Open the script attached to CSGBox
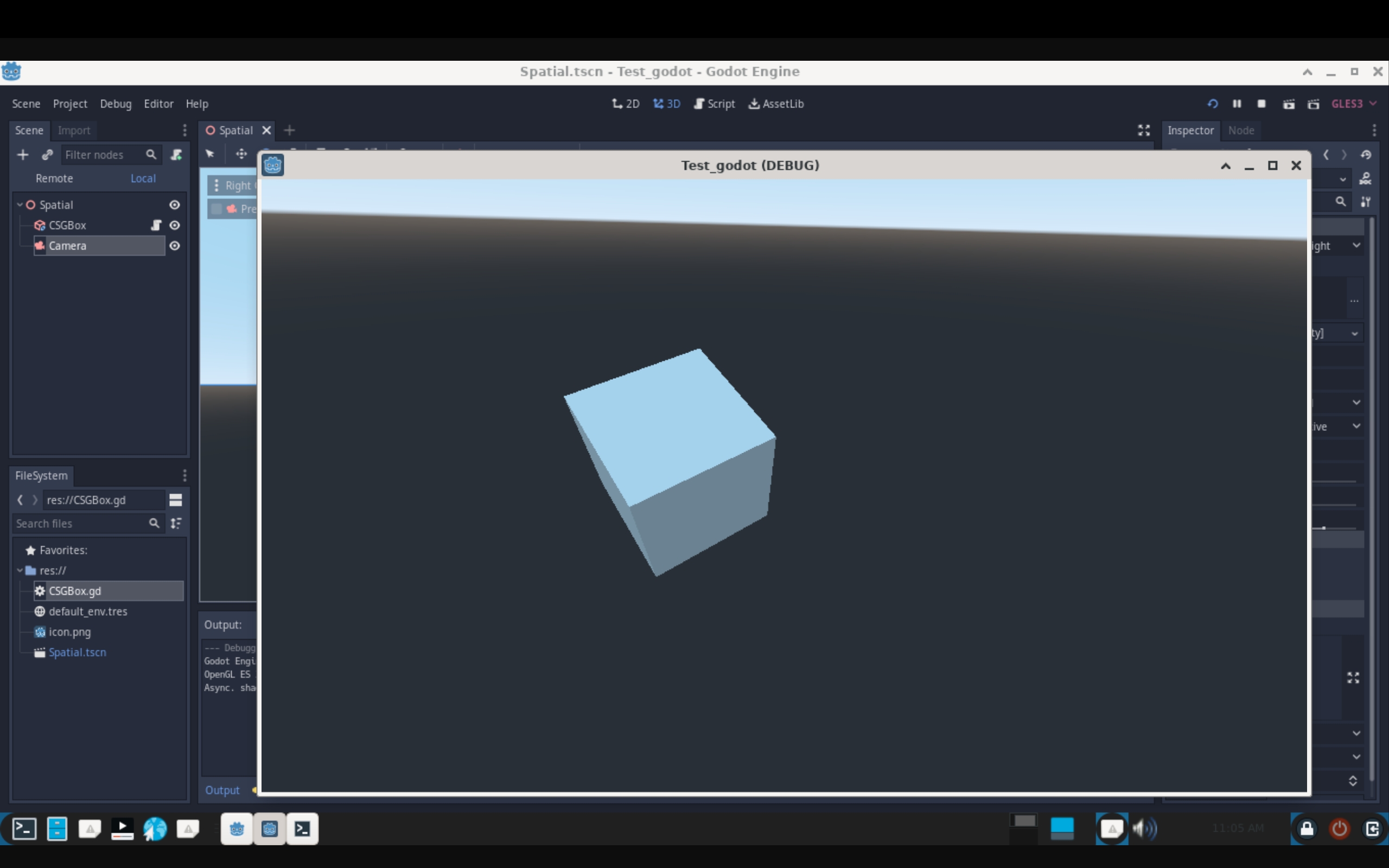 pyautogui.click(x=156, y=225)
